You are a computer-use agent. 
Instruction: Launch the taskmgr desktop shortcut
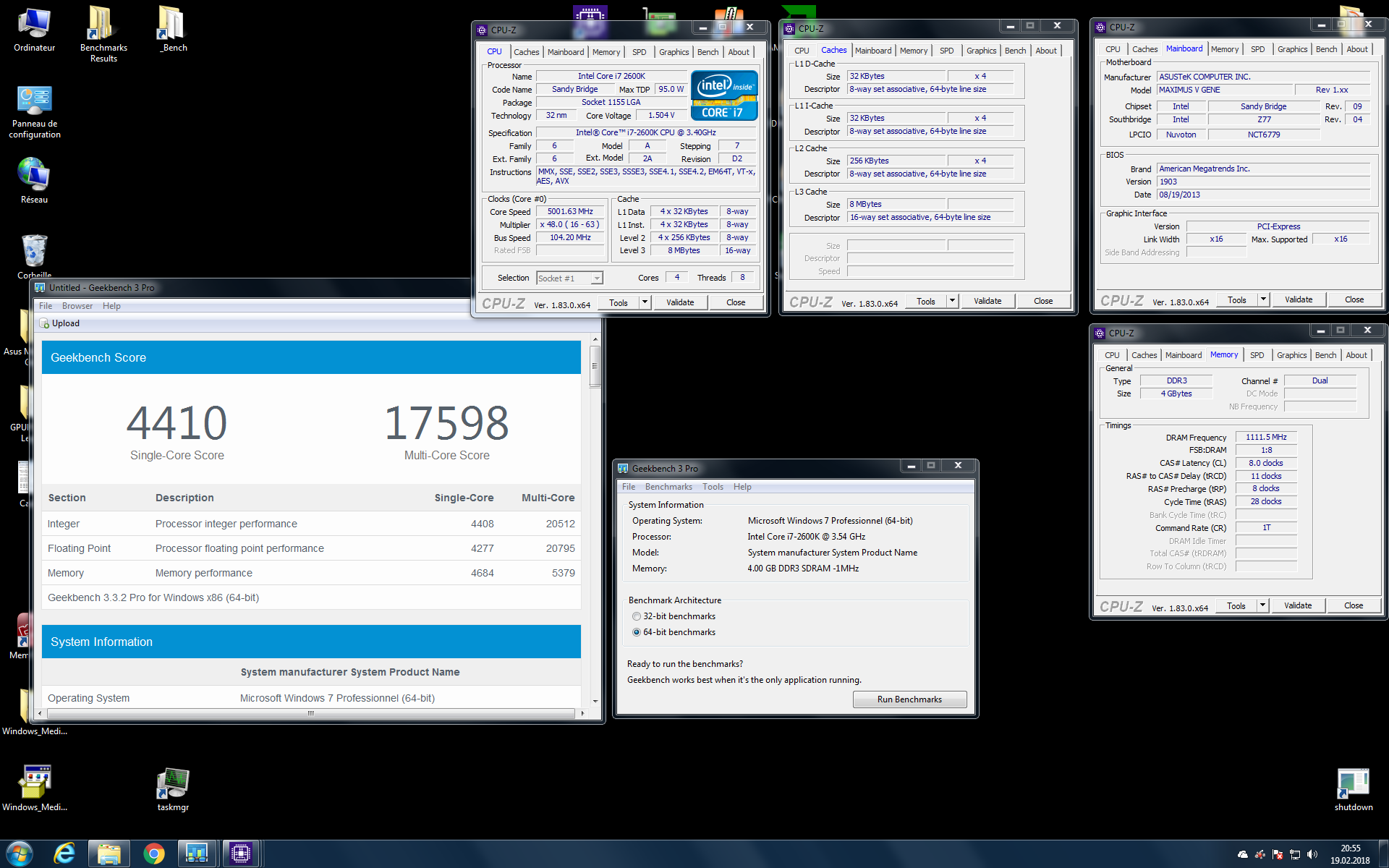point(173,790)
